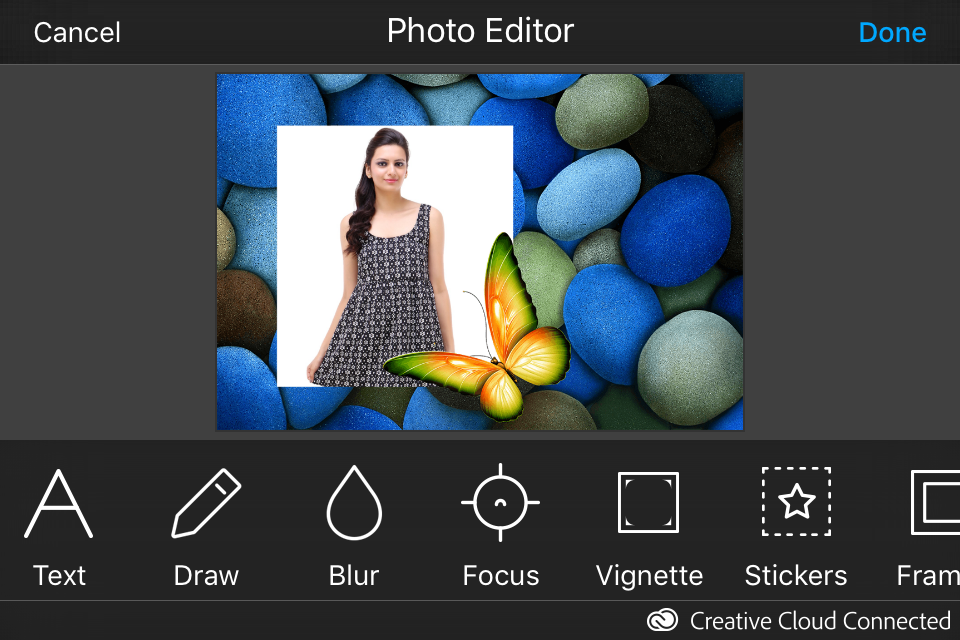Cancel the photo editing session

tap(77, 32)
